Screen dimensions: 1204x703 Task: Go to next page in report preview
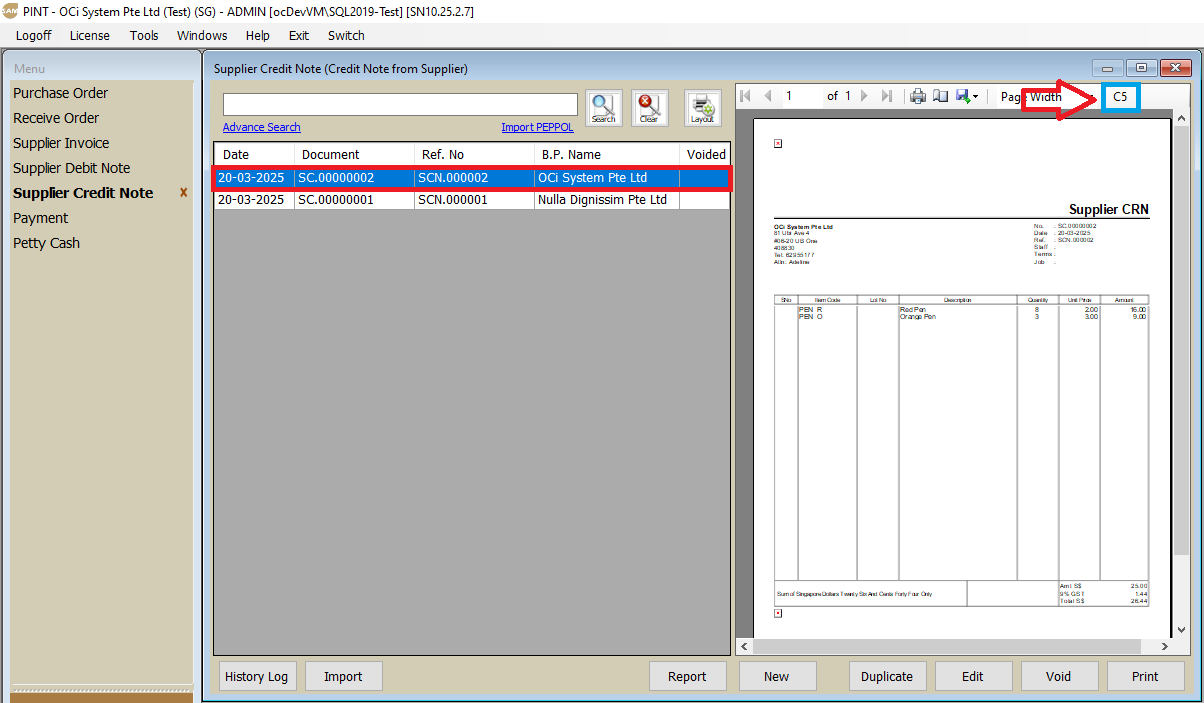[x=865, y=96]
